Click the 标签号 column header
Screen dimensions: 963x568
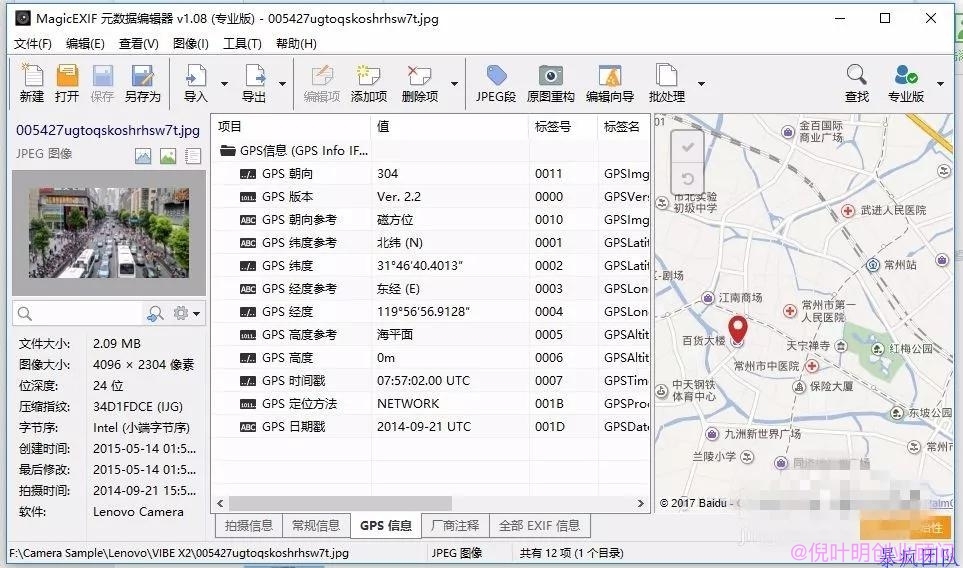(x=563, y=126)
